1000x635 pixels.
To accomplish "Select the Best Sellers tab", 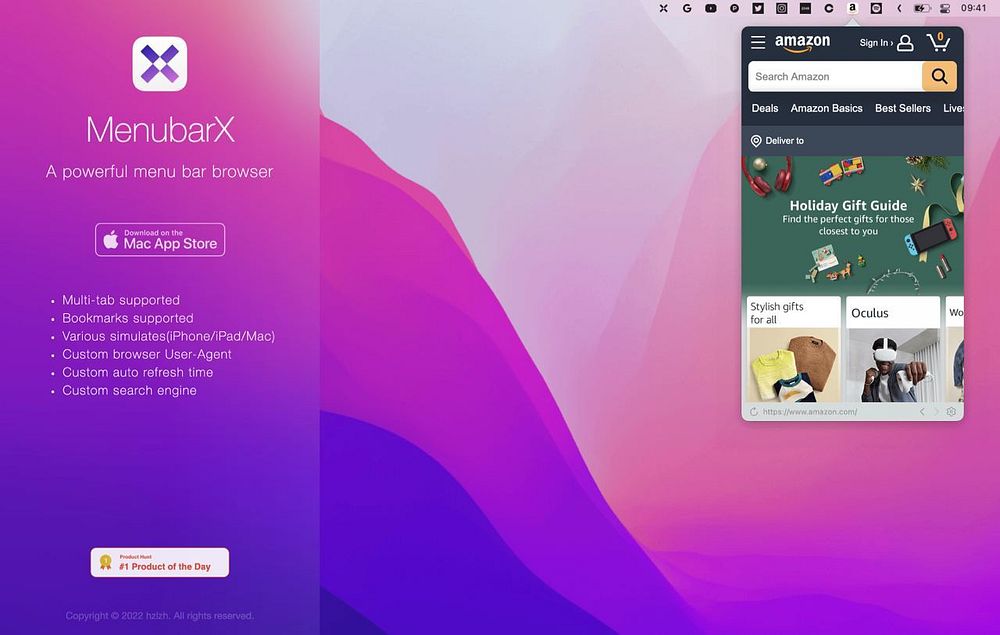I will pos(902,108).
